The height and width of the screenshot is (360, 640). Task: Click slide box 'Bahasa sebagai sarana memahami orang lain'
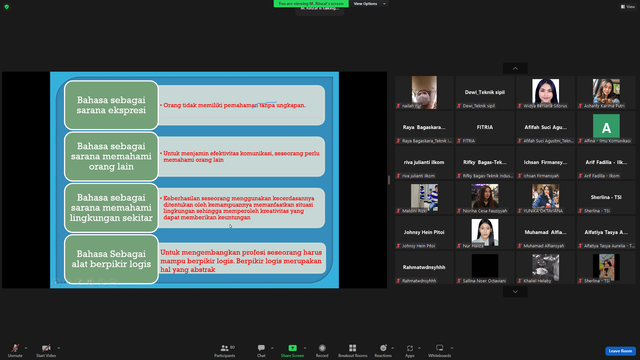point(111,156)
